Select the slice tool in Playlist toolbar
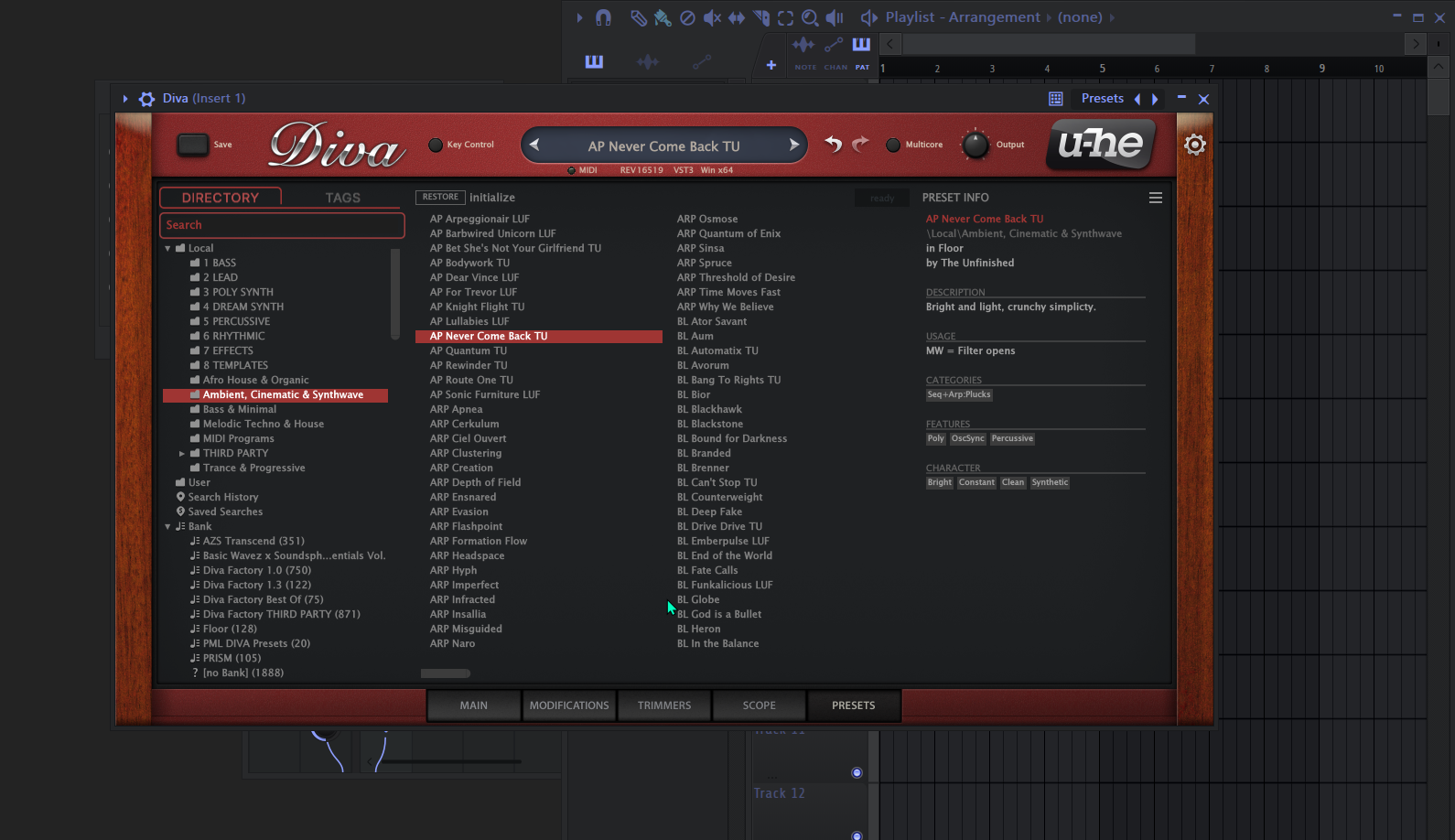 (761, 17)
